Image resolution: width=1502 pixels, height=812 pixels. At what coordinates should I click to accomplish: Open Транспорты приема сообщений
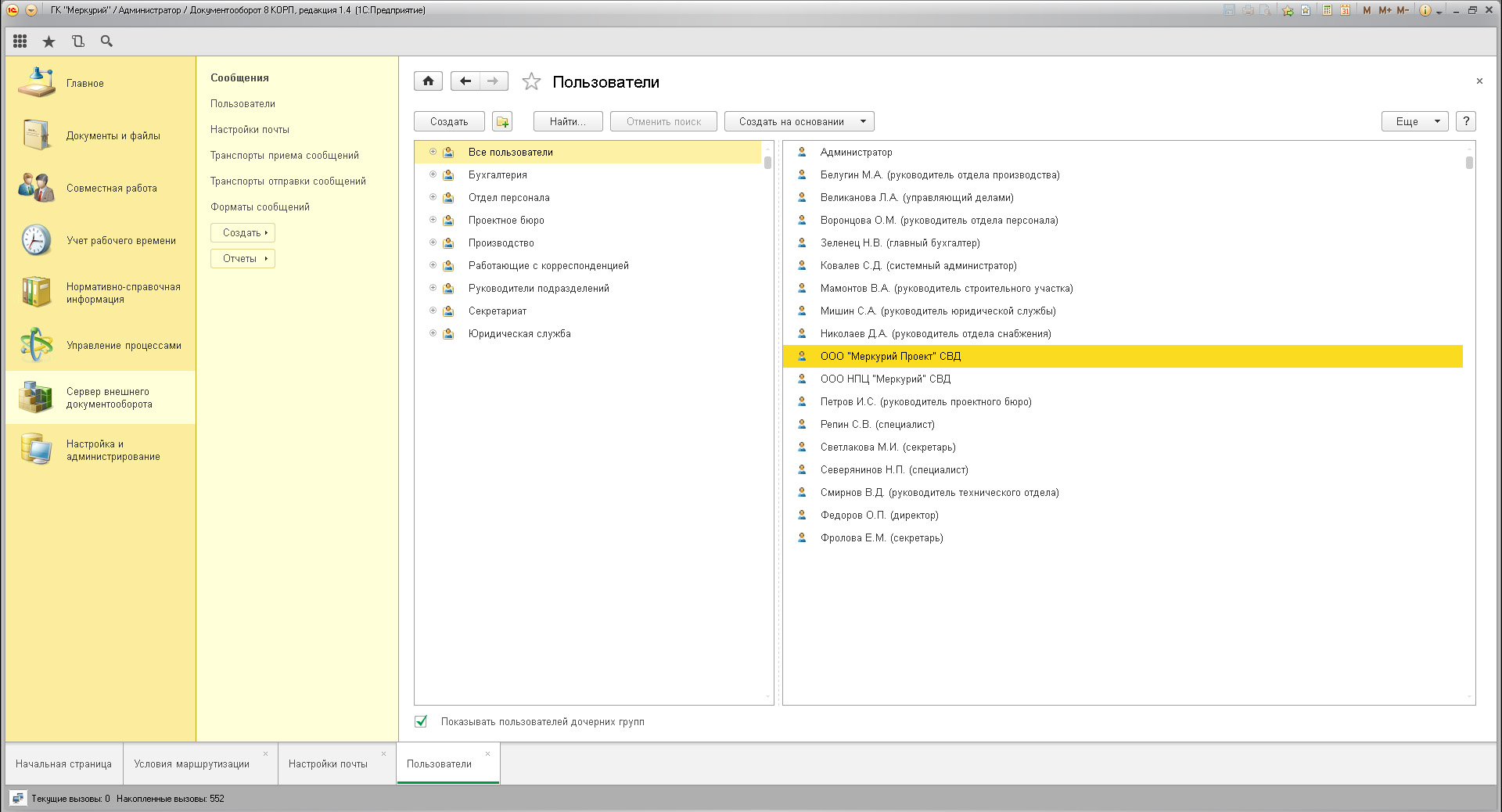tap(285, 155)
